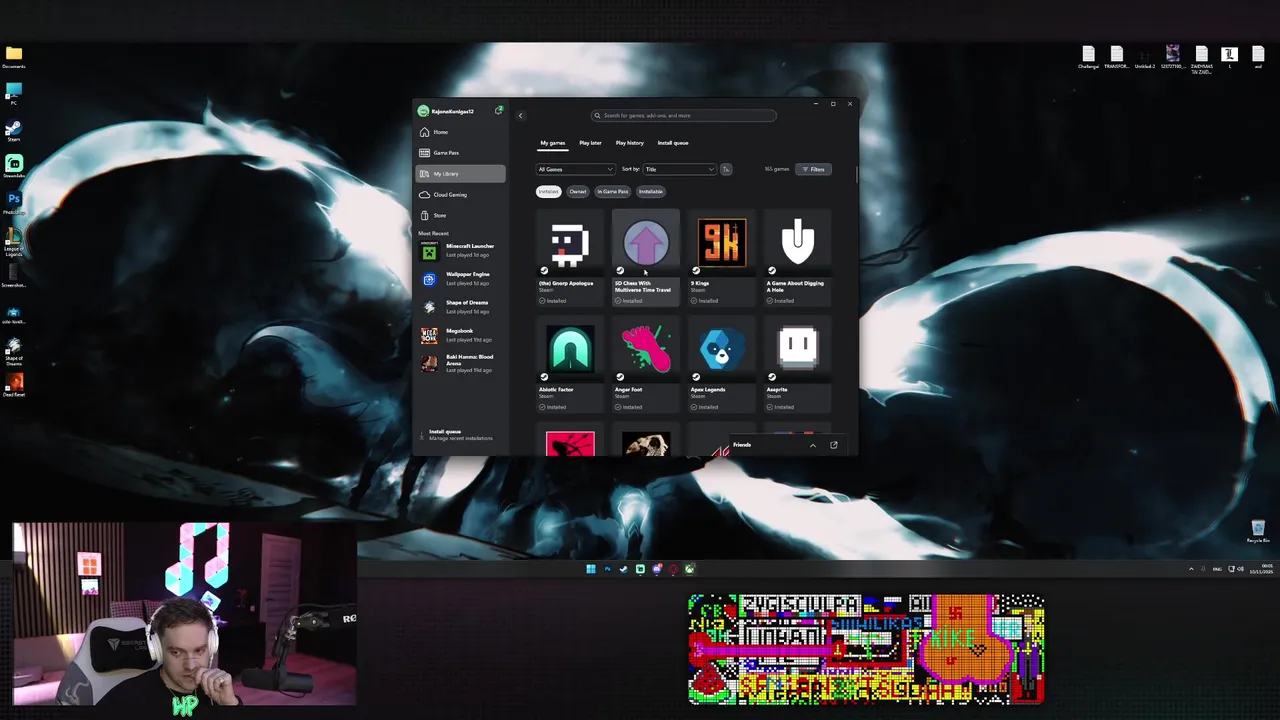Open the All Games dropdown
The height and width of the screenshot is (720, 1280).
click(575, 169)
